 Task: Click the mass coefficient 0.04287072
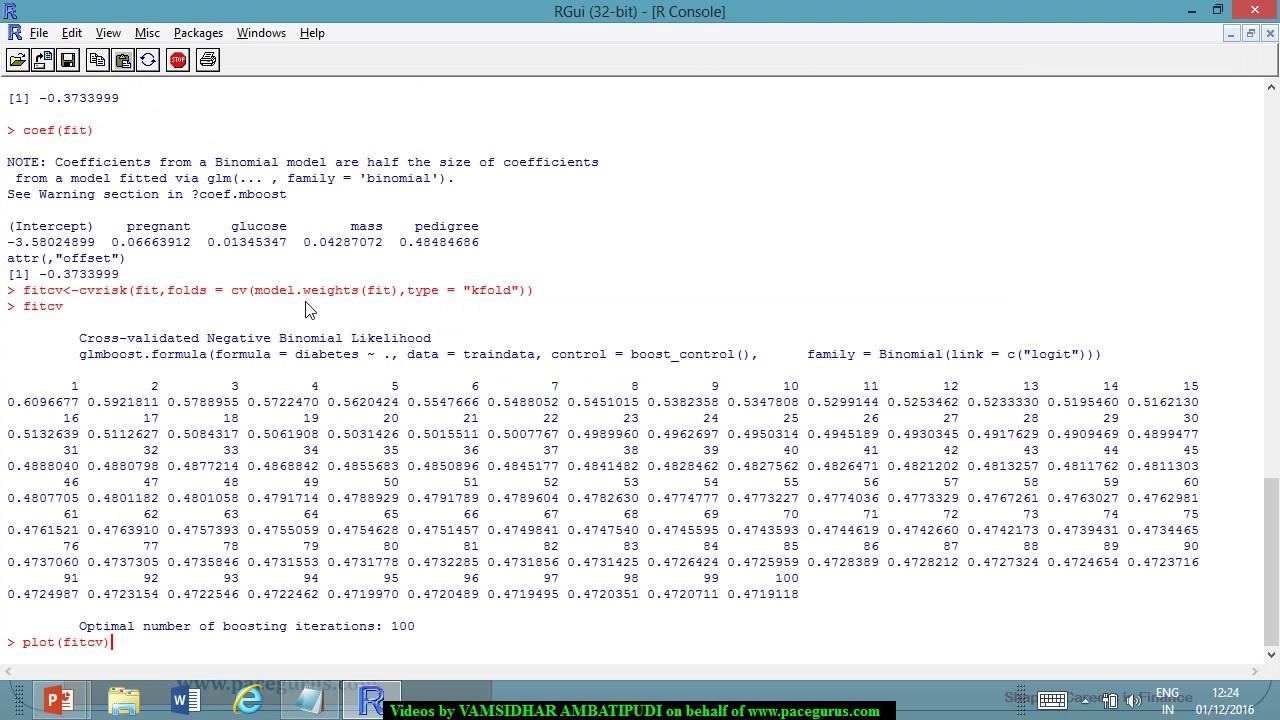click(x=343, y=242)
